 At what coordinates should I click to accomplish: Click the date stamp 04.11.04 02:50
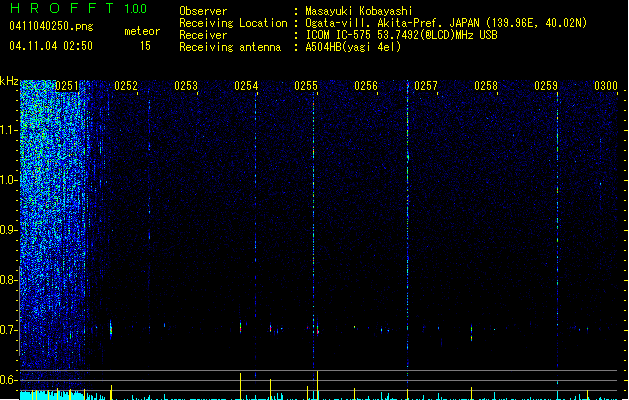(x=51, y=46)
